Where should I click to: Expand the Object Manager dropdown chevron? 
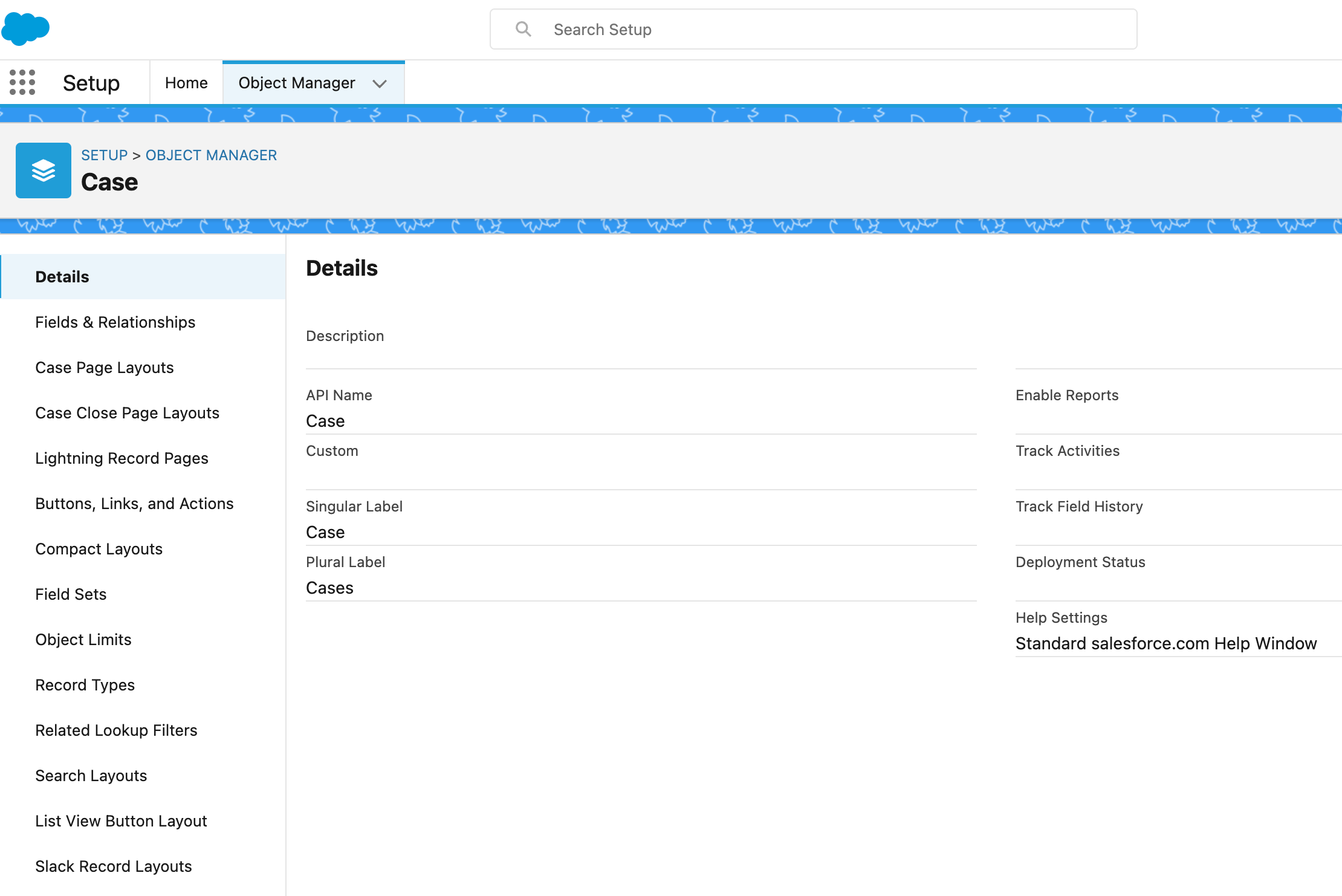point(380,84)
